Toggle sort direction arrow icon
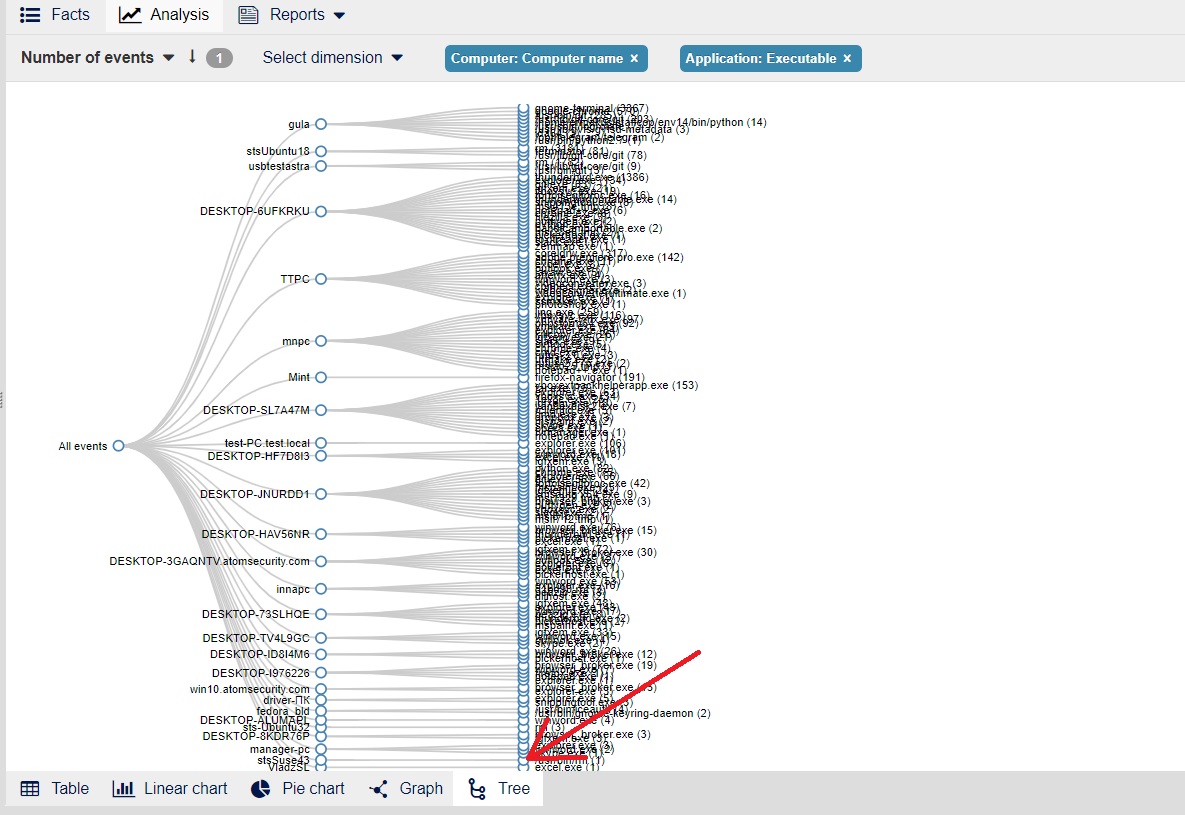This screenshot has width=1185, height=815. click(x=192, y=57)
